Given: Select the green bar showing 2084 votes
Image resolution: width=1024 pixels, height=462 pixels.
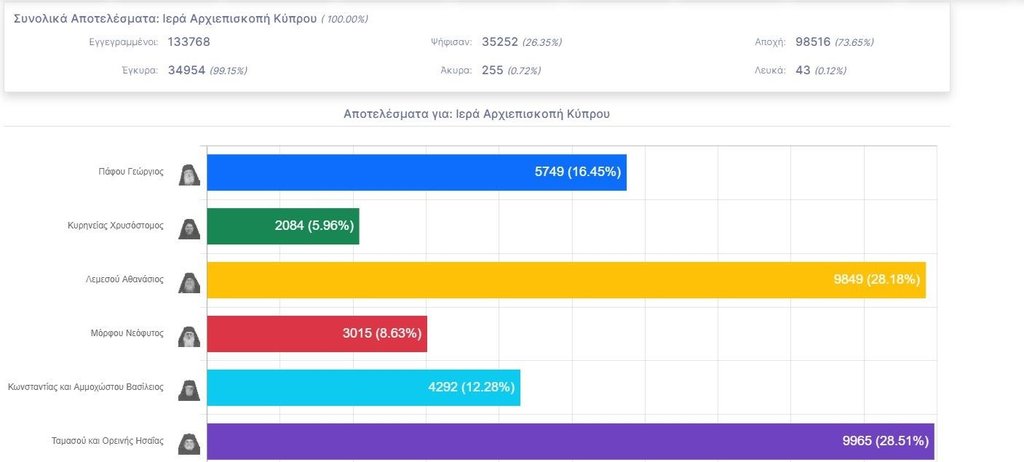Looking at the screenshot, I should point(283,226).
